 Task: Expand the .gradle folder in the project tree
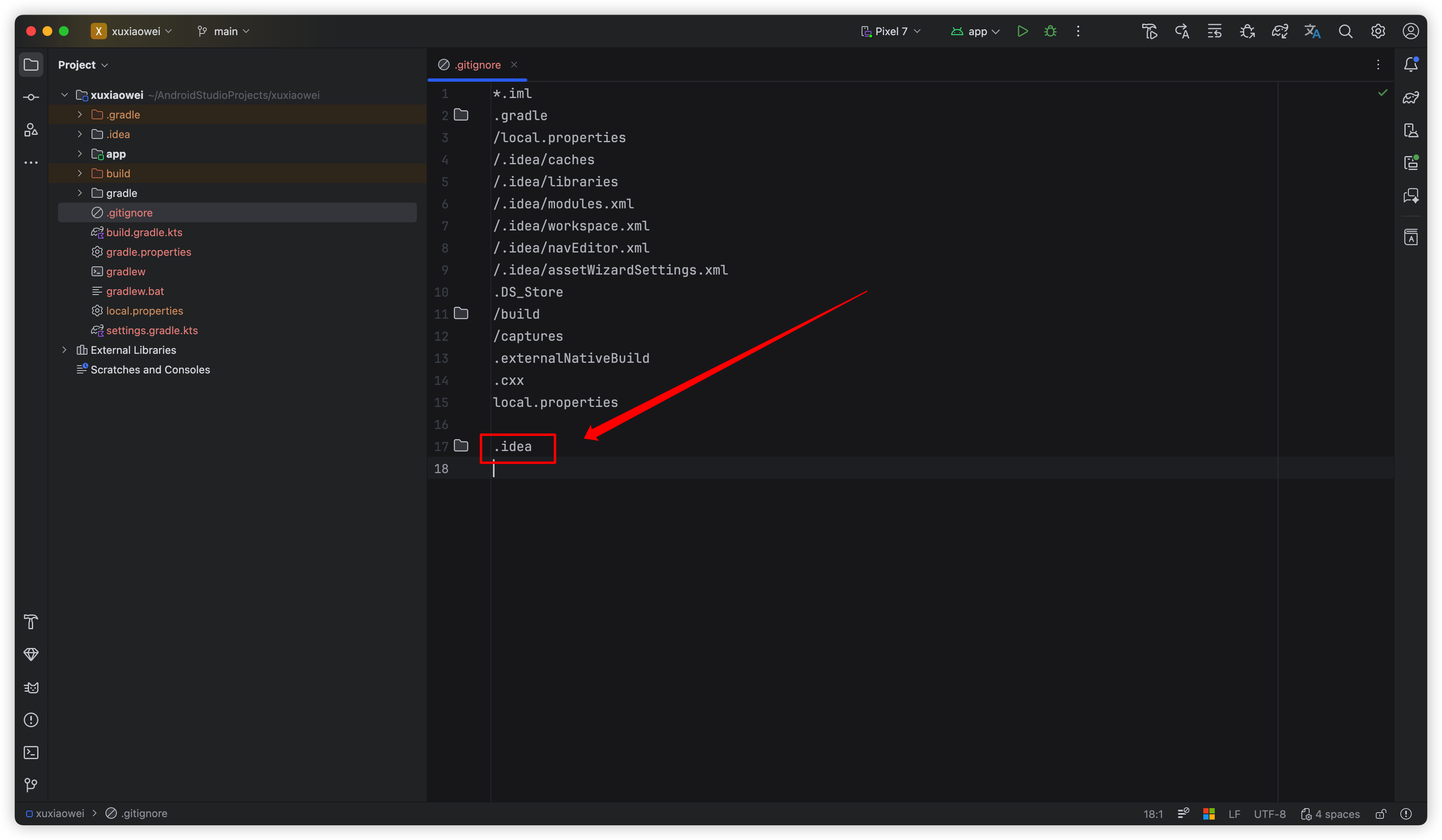80,115
